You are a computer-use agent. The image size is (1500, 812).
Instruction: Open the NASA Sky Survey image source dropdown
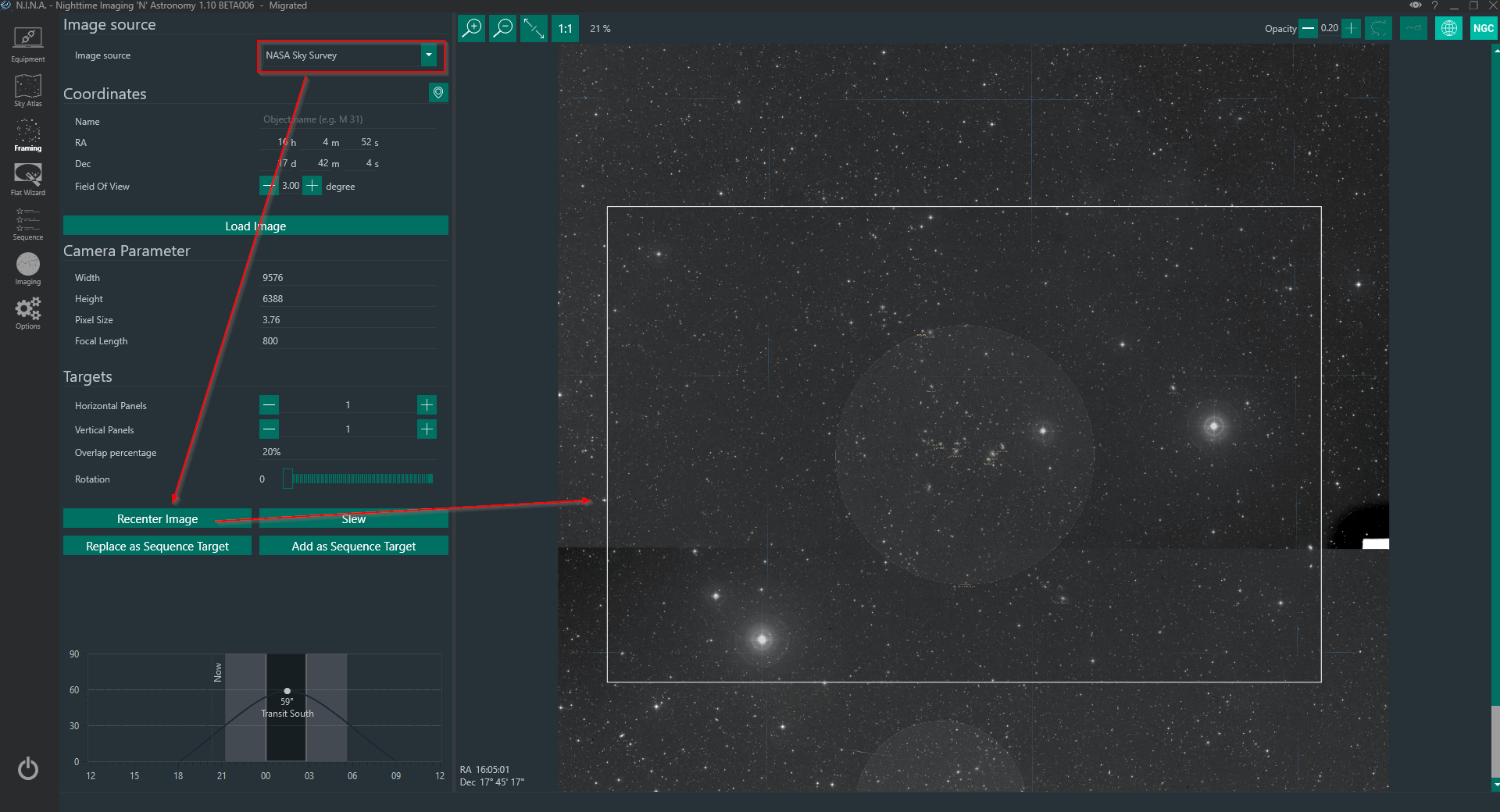click(350, 55)
